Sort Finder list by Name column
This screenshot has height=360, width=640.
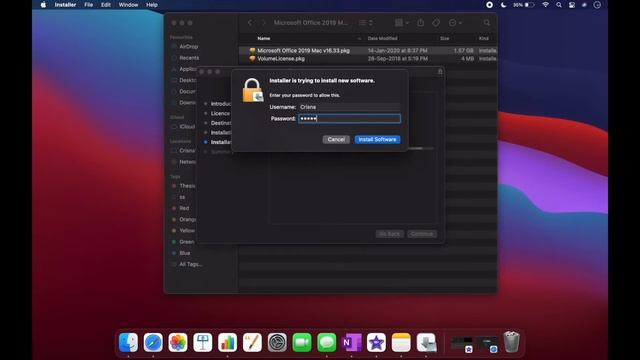(264, 38)
